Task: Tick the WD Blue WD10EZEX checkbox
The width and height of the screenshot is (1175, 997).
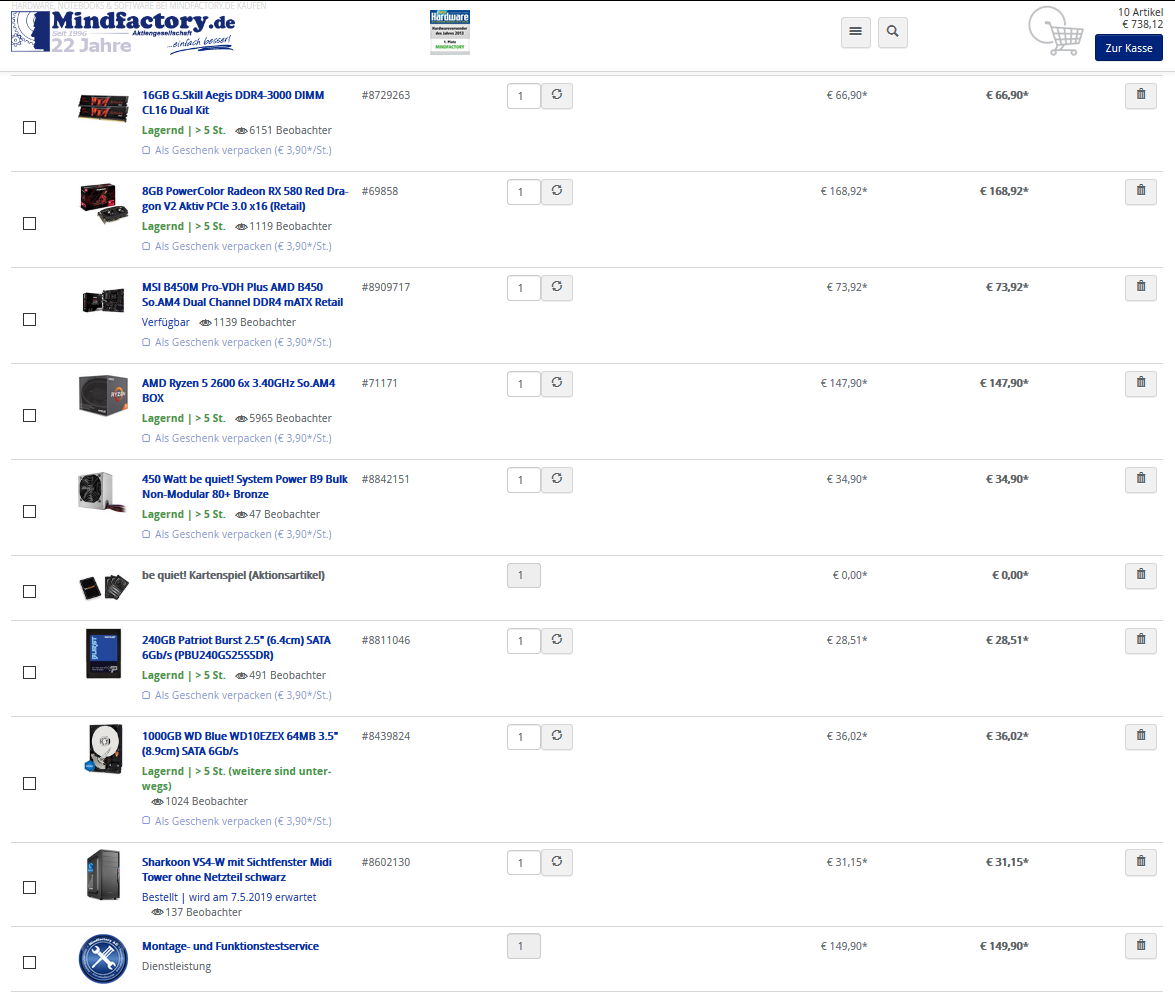Action: click(29, 783)
